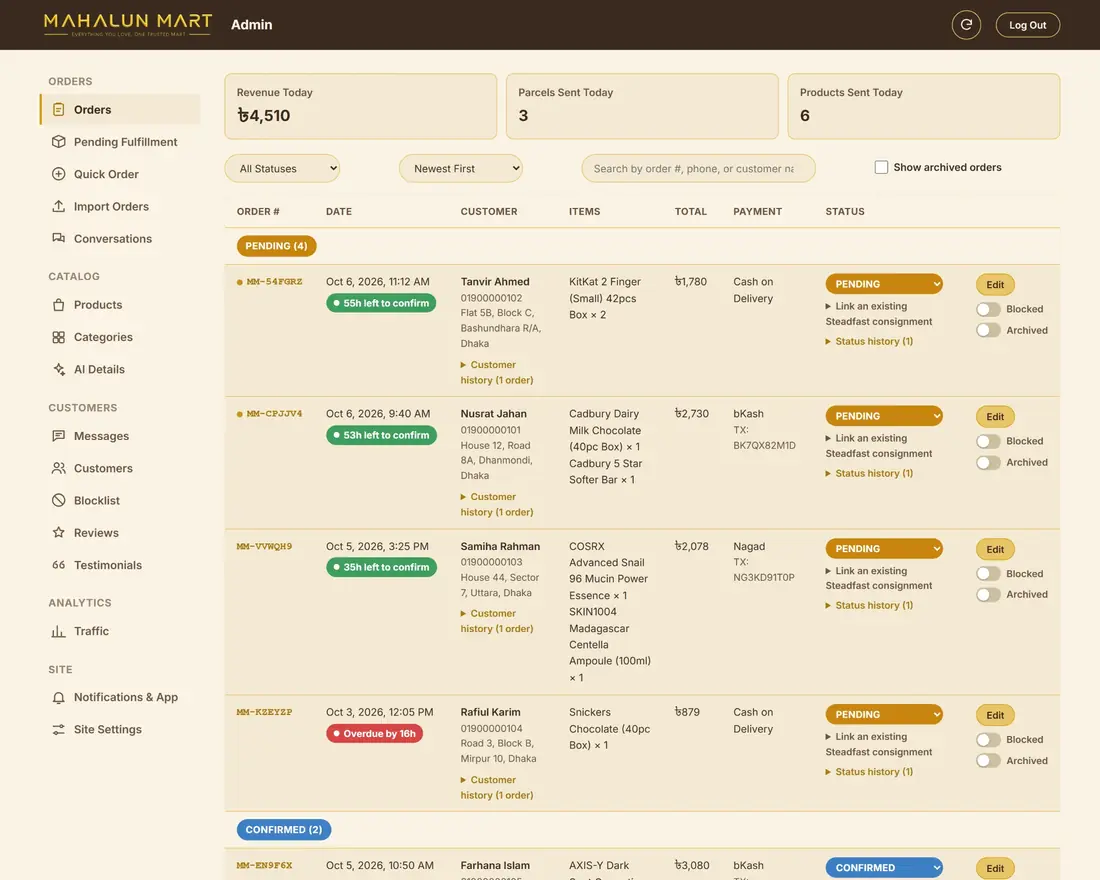Expand Customer history for Rafiul Karim

497,787
